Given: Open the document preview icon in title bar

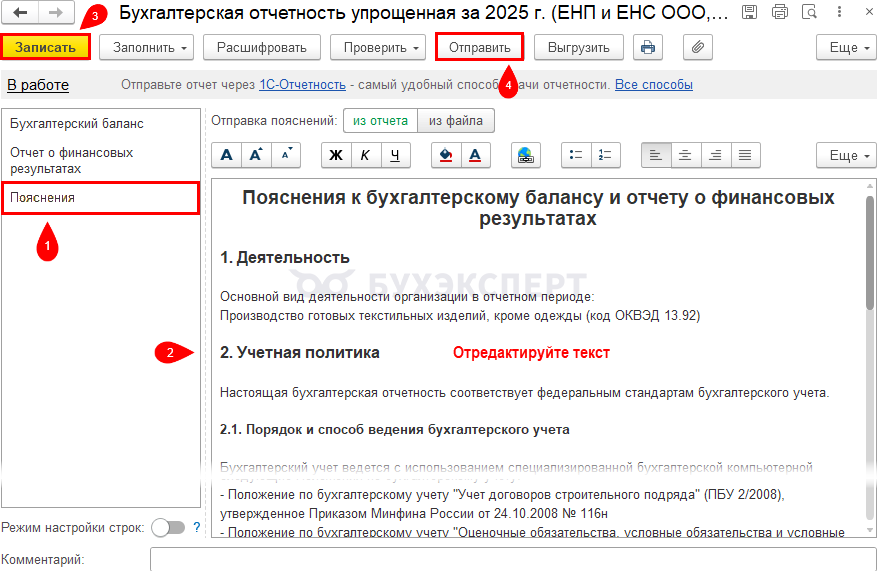Looking at the screenshot, I should 809,12.
